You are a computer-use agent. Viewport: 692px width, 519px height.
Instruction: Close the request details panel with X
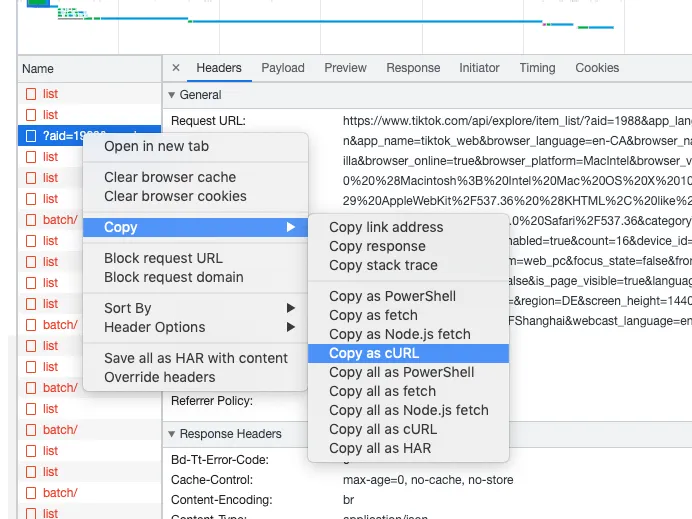pyautogui.click(x=176, y=68)
